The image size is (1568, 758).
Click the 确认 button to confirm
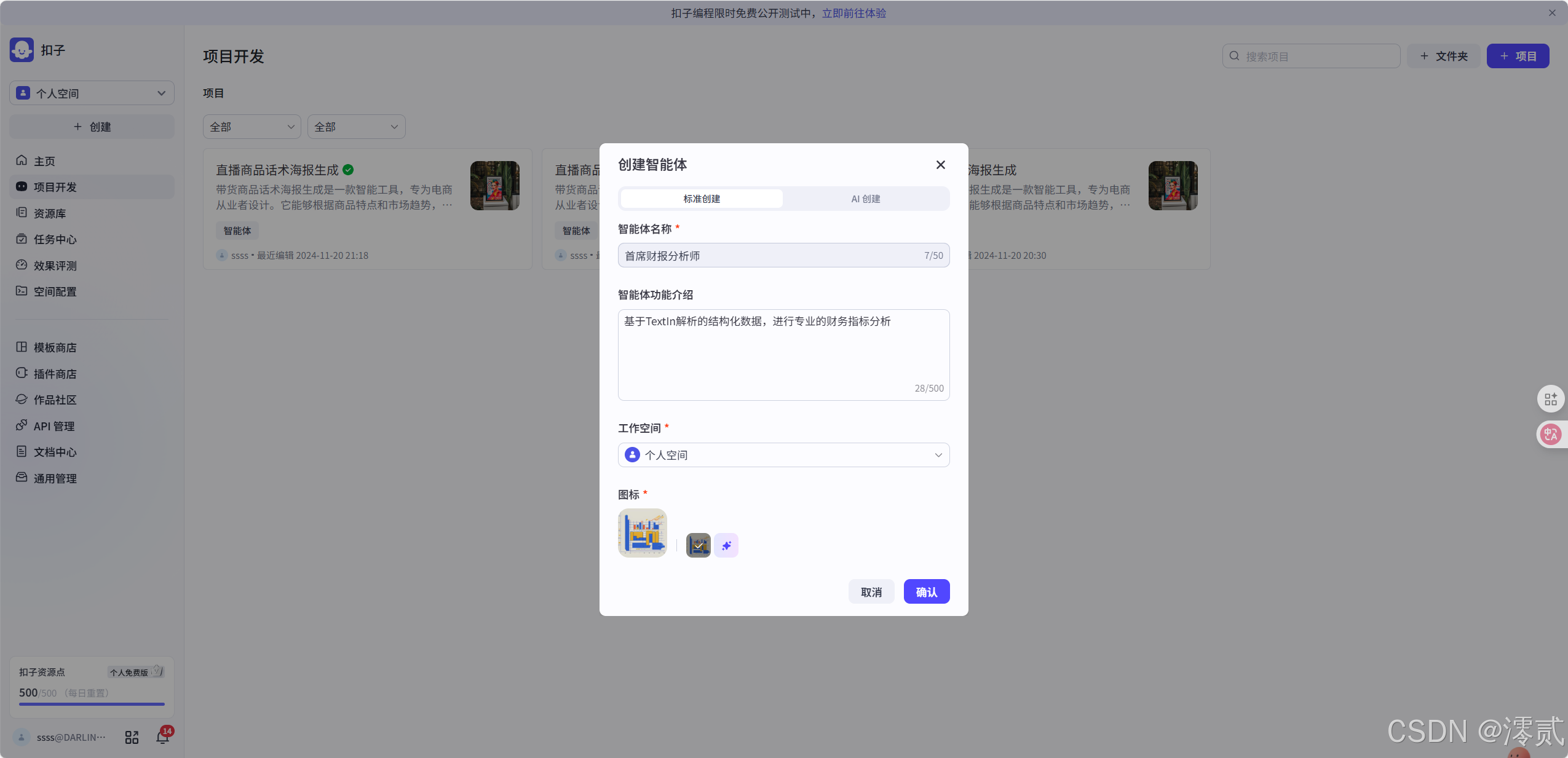(x=926, y=591)
